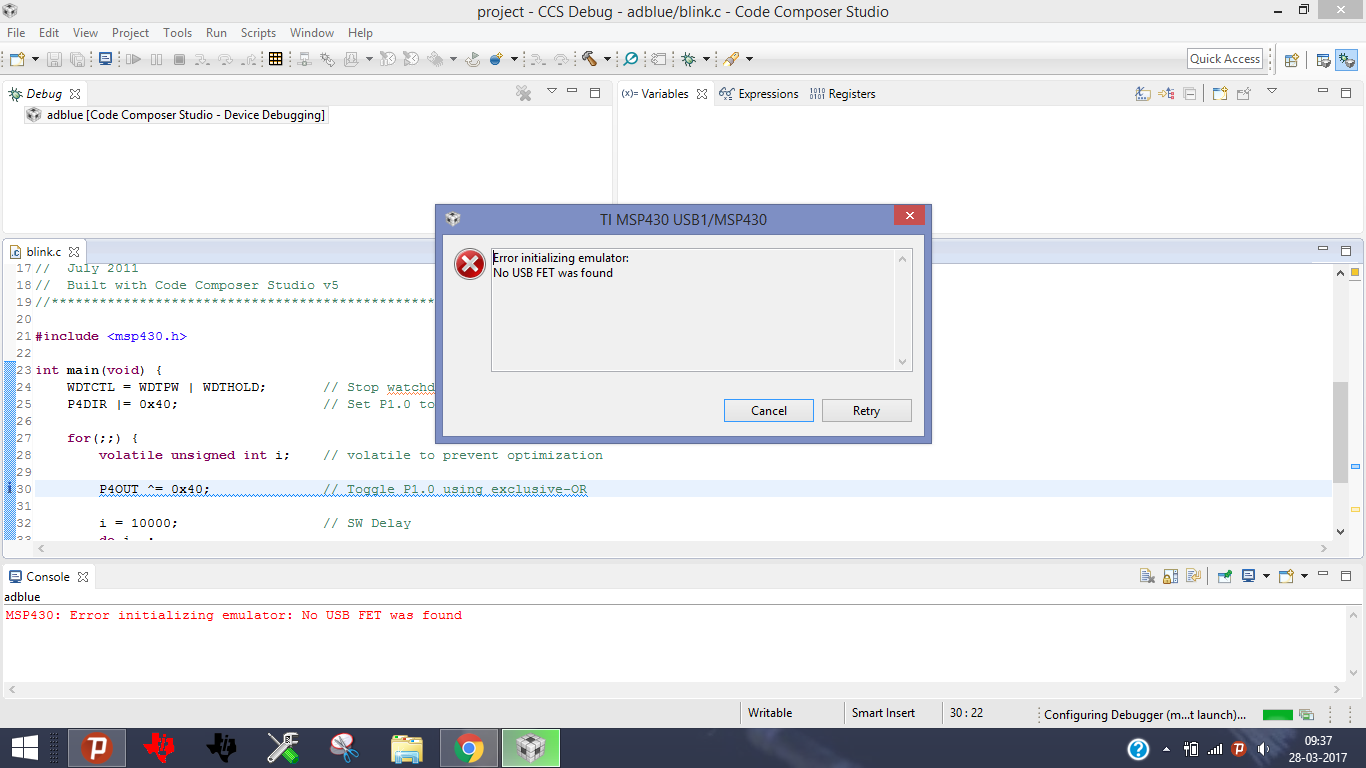This screenshot has width=1366, height=768.
Task: Click Collapse All in Variables view
Action: pos(1189,93)
